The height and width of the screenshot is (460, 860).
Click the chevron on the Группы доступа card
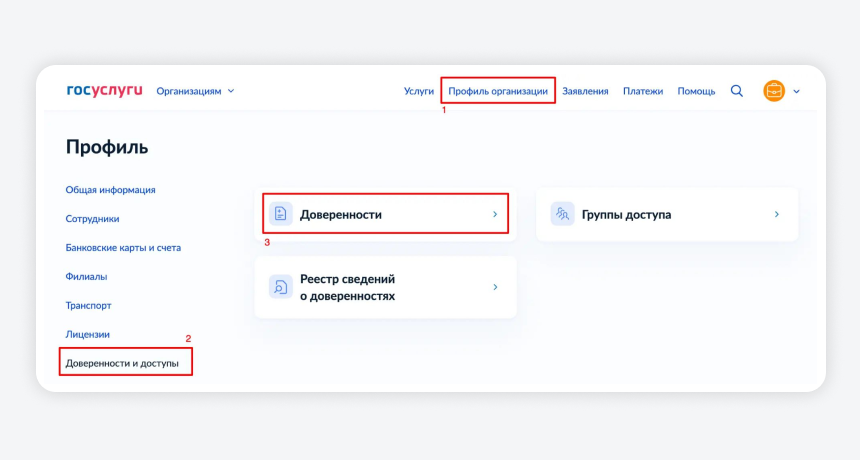[x=777, y=214]
